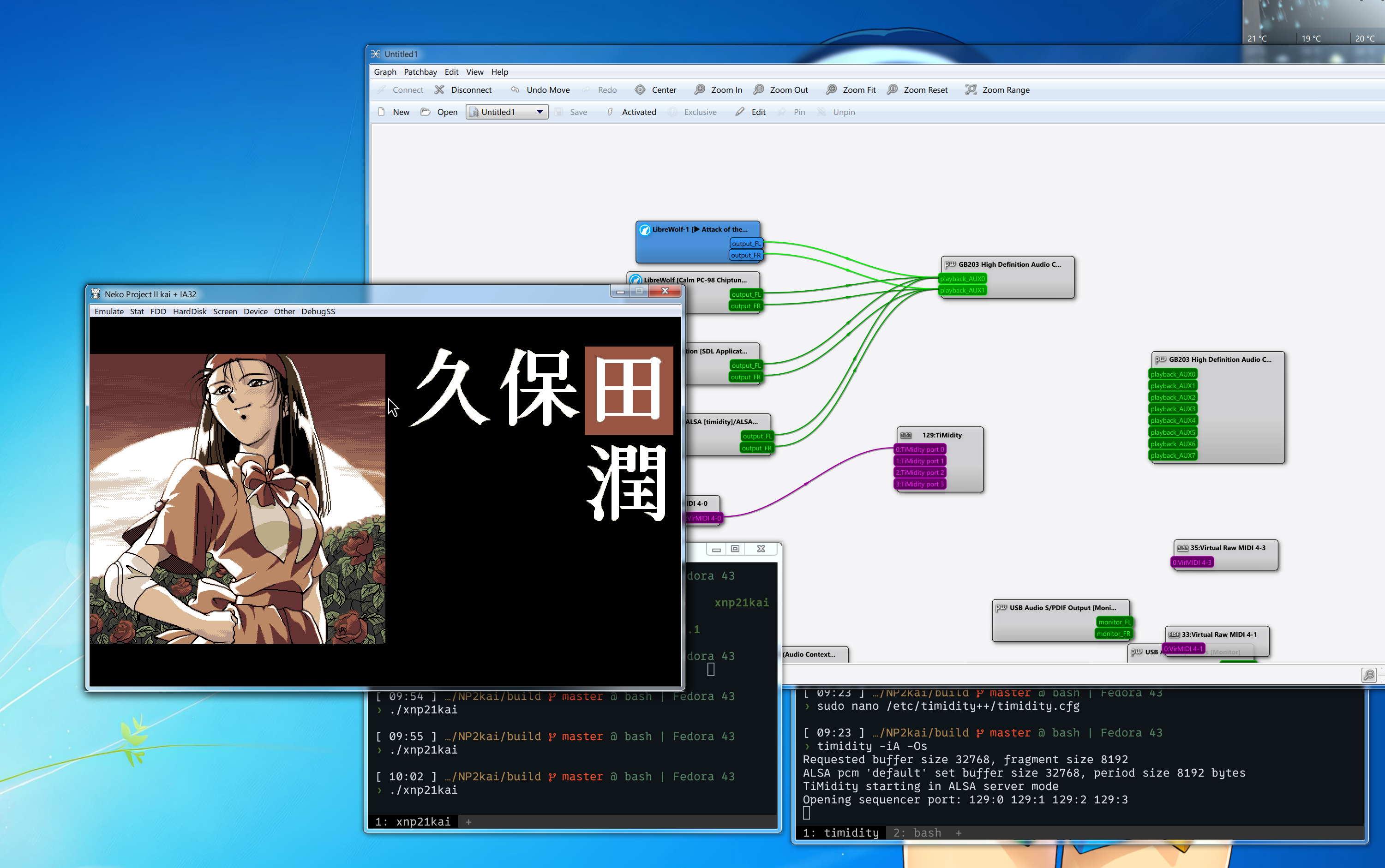Click the 19 °C weather reading

1311,38
